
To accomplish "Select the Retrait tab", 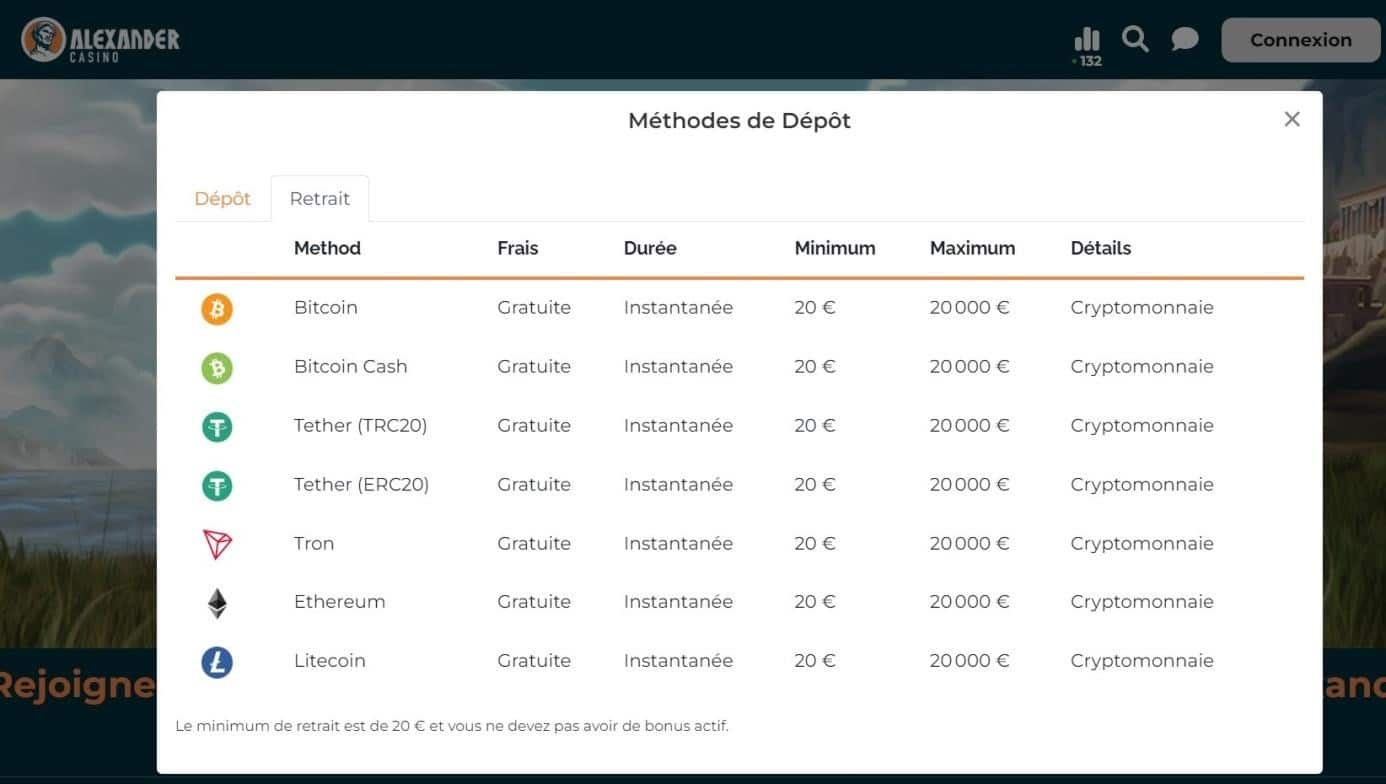I will point(320,198).
